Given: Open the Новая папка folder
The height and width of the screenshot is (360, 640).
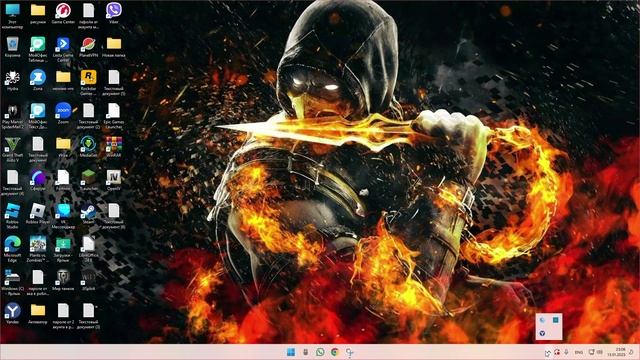Looking at the screenshot, I should point(113,47).
